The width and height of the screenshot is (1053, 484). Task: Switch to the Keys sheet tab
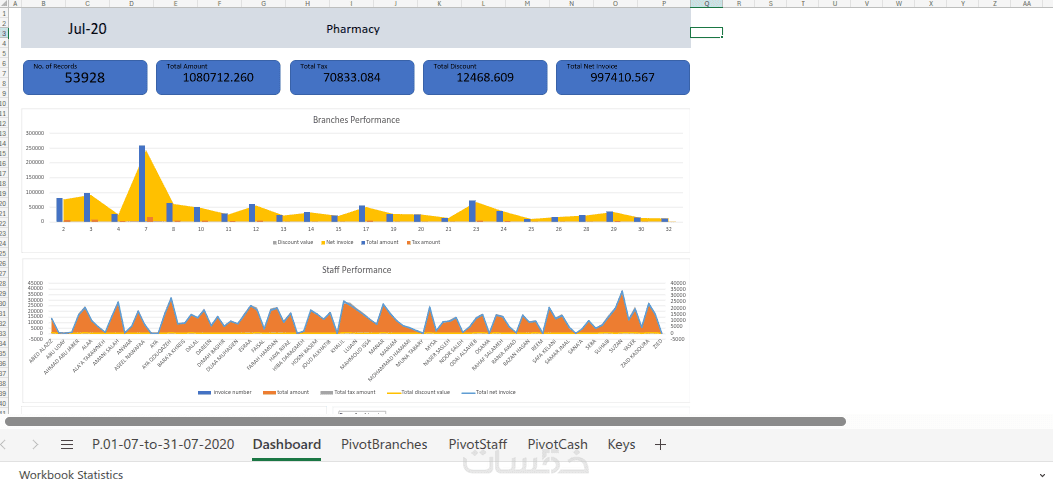point(621,445)
